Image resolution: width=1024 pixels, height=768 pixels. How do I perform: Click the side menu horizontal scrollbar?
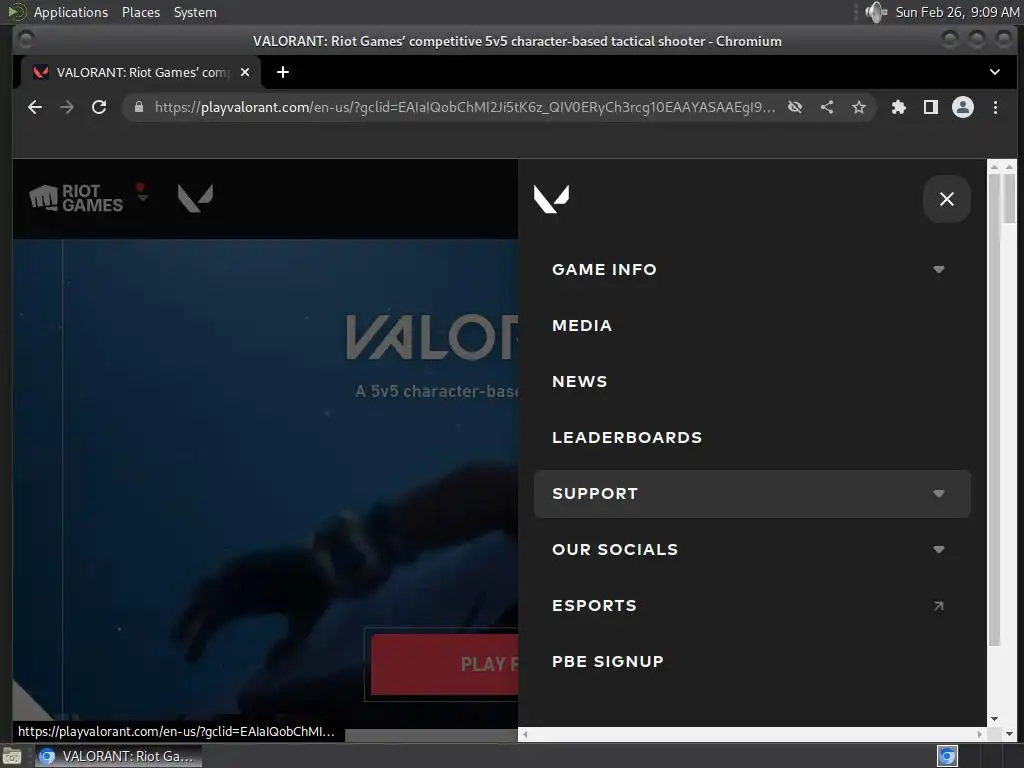pyautogui.click(x=752, y=734)
